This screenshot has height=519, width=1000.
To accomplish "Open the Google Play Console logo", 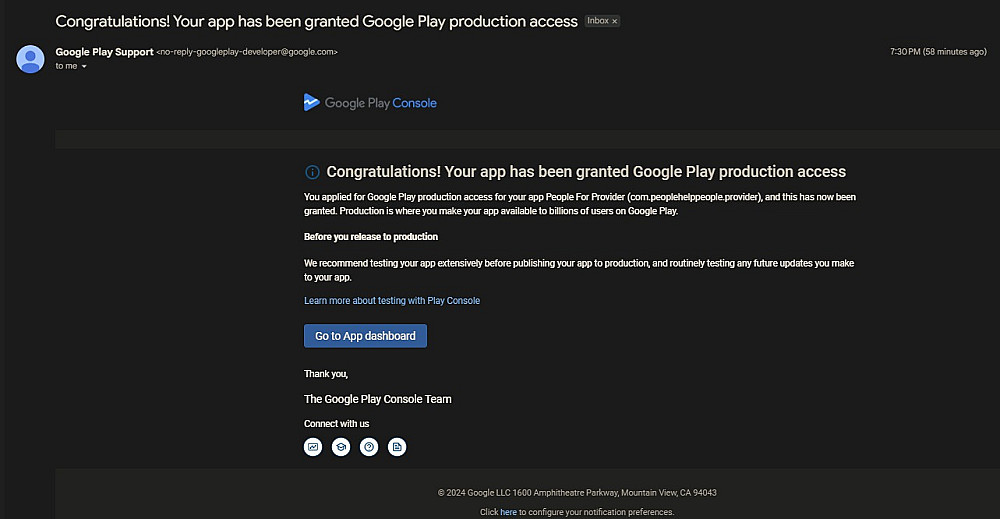I will click(x=370, y=102).
